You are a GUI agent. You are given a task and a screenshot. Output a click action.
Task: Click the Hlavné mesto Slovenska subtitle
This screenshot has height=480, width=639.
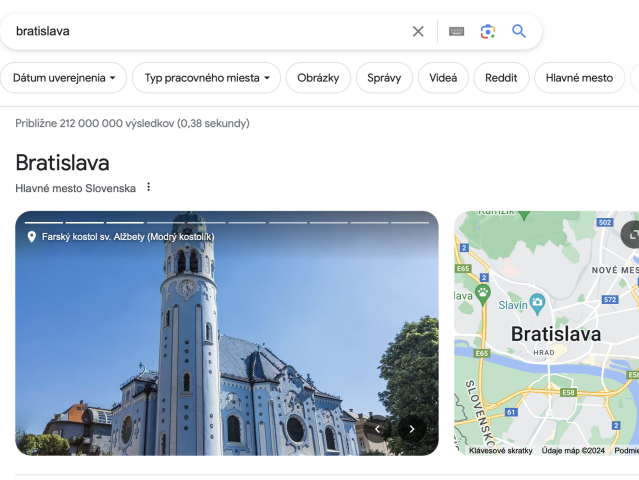click(x=75, y=188)
